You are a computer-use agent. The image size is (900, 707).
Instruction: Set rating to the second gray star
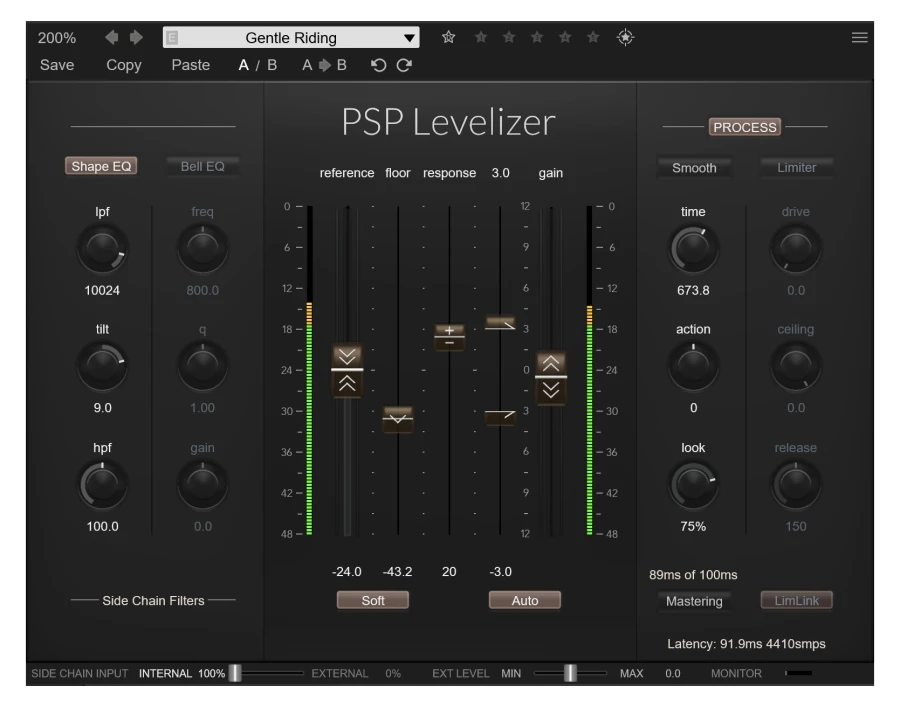[x=509, y=37]
